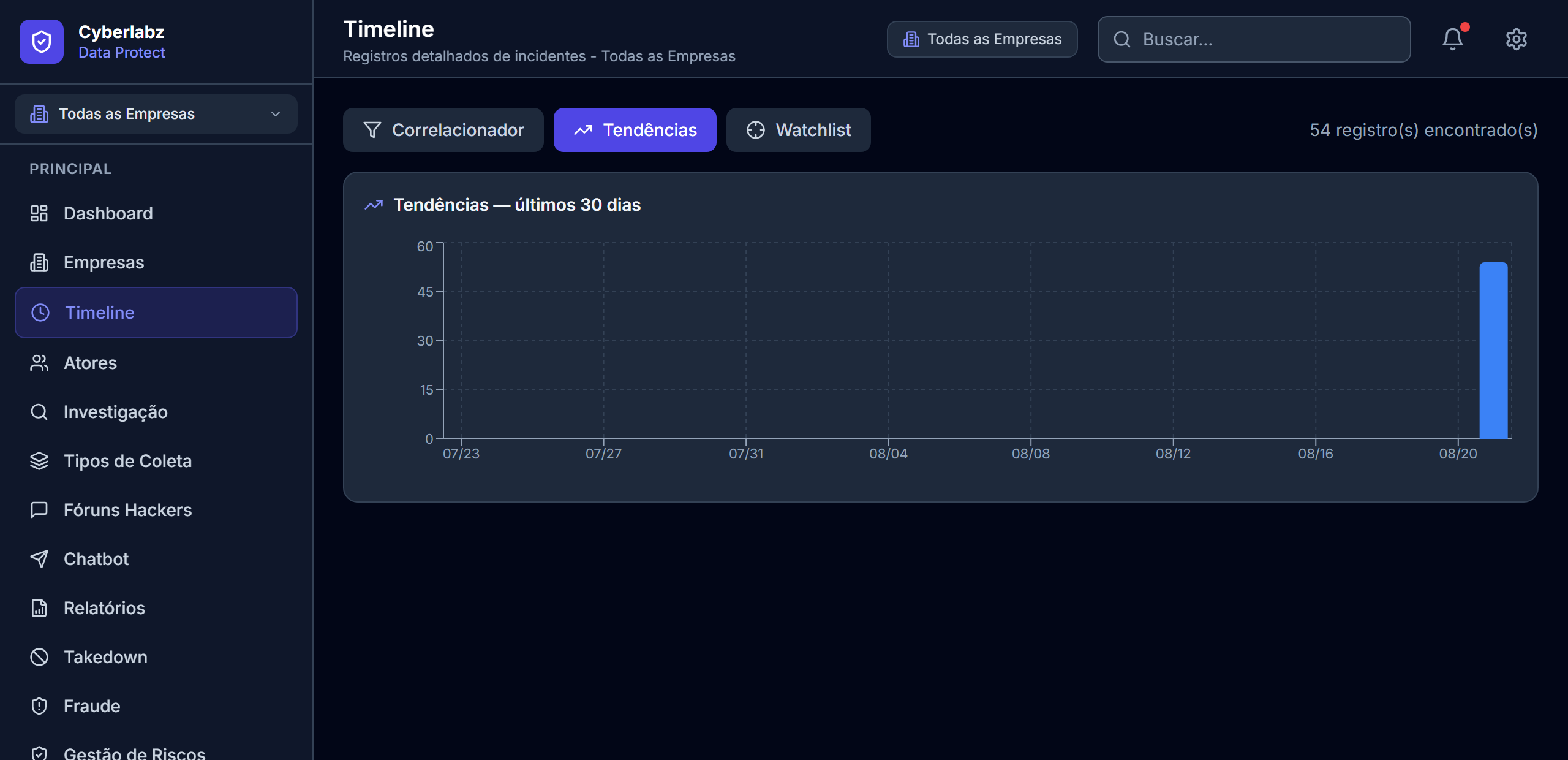
Task: Click the blue bar in the trends chart
Action: [x=1493, y=351]
